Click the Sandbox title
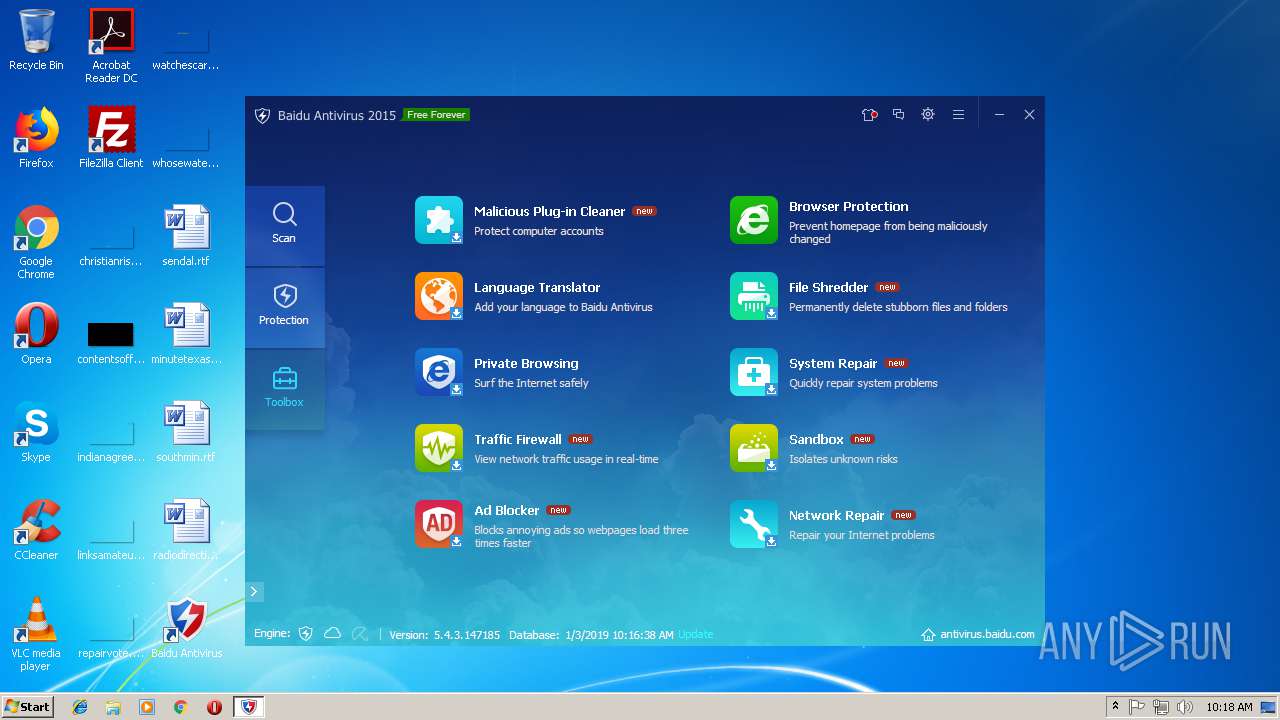The width and height of the screenshot is (1280, 720). tap(816, 439)
